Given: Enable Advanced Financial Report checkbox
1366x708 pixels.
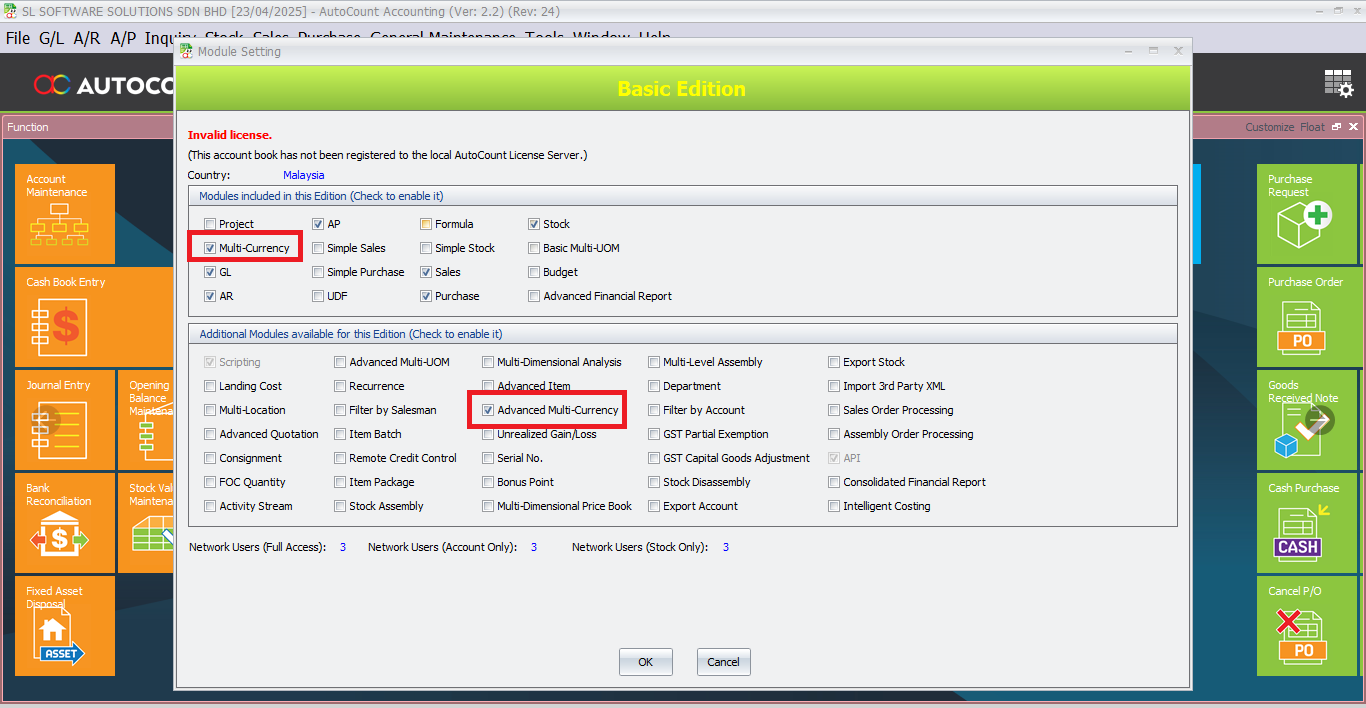Looking at the screenshot, I should [534, 296].
